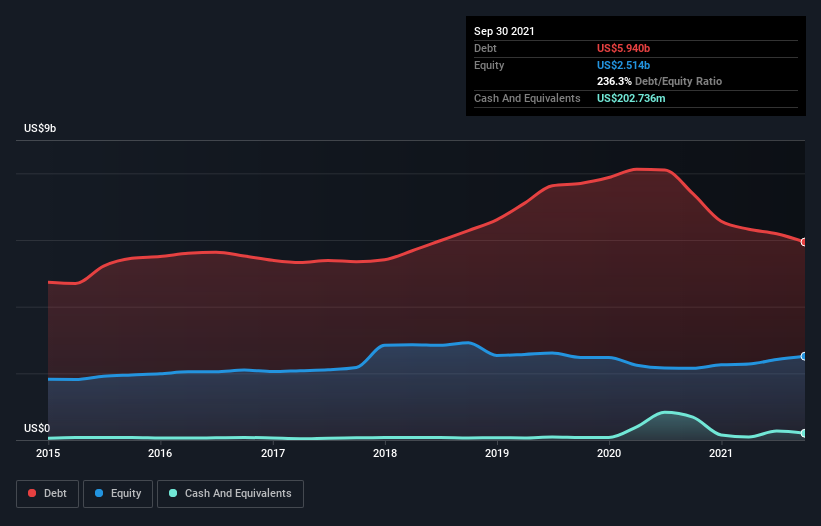
Task: Click the US$202.736m cash value
Action: click(631, 98)
